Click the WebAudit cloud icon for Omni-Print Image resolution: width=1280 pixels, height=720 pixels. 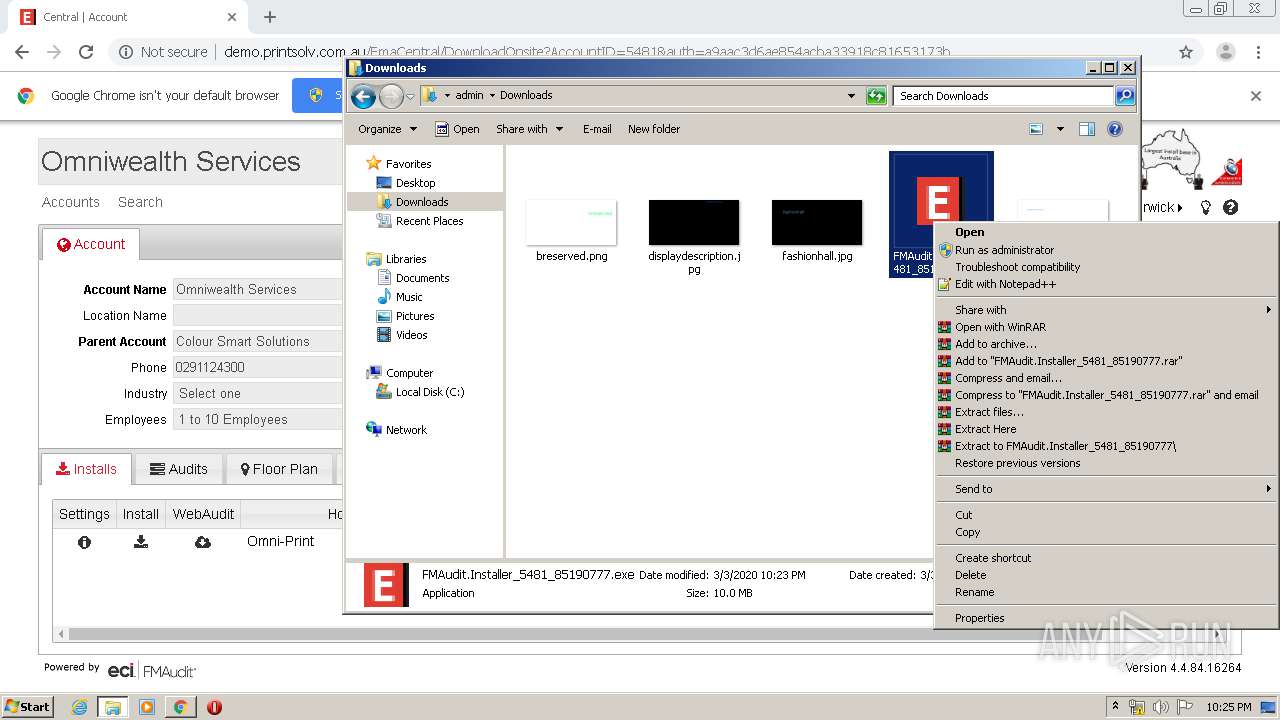(x=203, y=542)
